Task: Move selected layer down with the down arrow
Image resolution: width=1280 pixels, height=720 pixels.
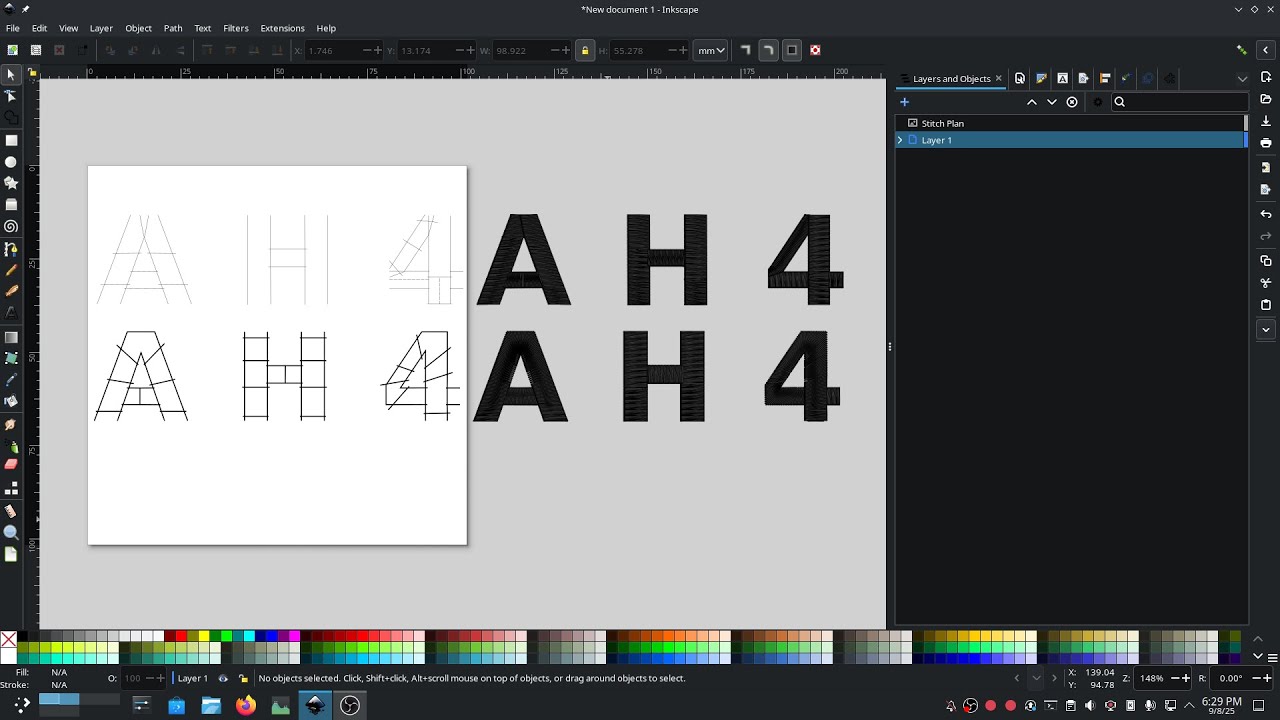Action: (1052, 101)
